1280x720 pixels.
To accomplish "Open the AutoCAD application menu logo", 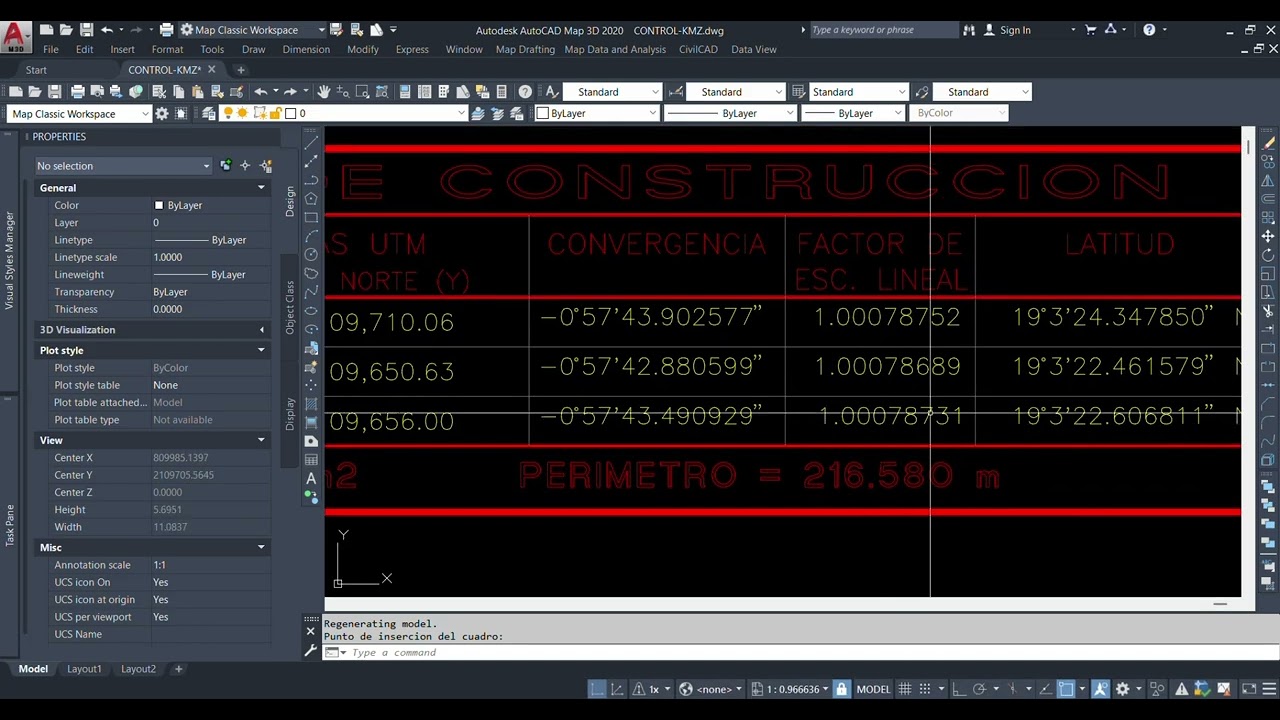I will click(14, 37).
